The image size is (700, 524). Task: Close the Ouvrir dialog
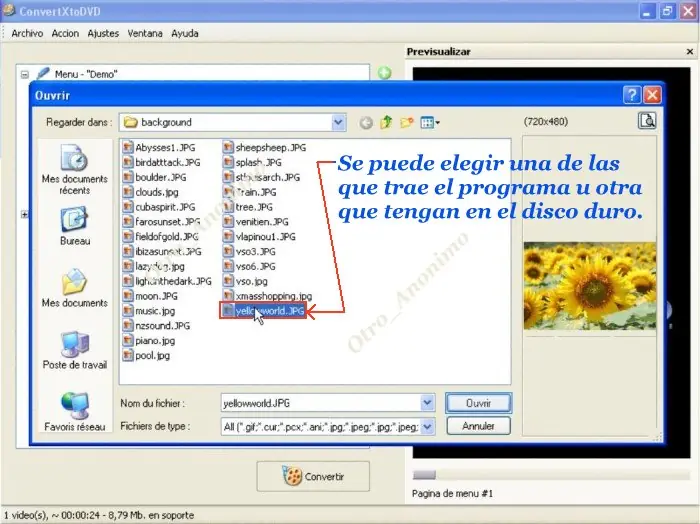652,95
